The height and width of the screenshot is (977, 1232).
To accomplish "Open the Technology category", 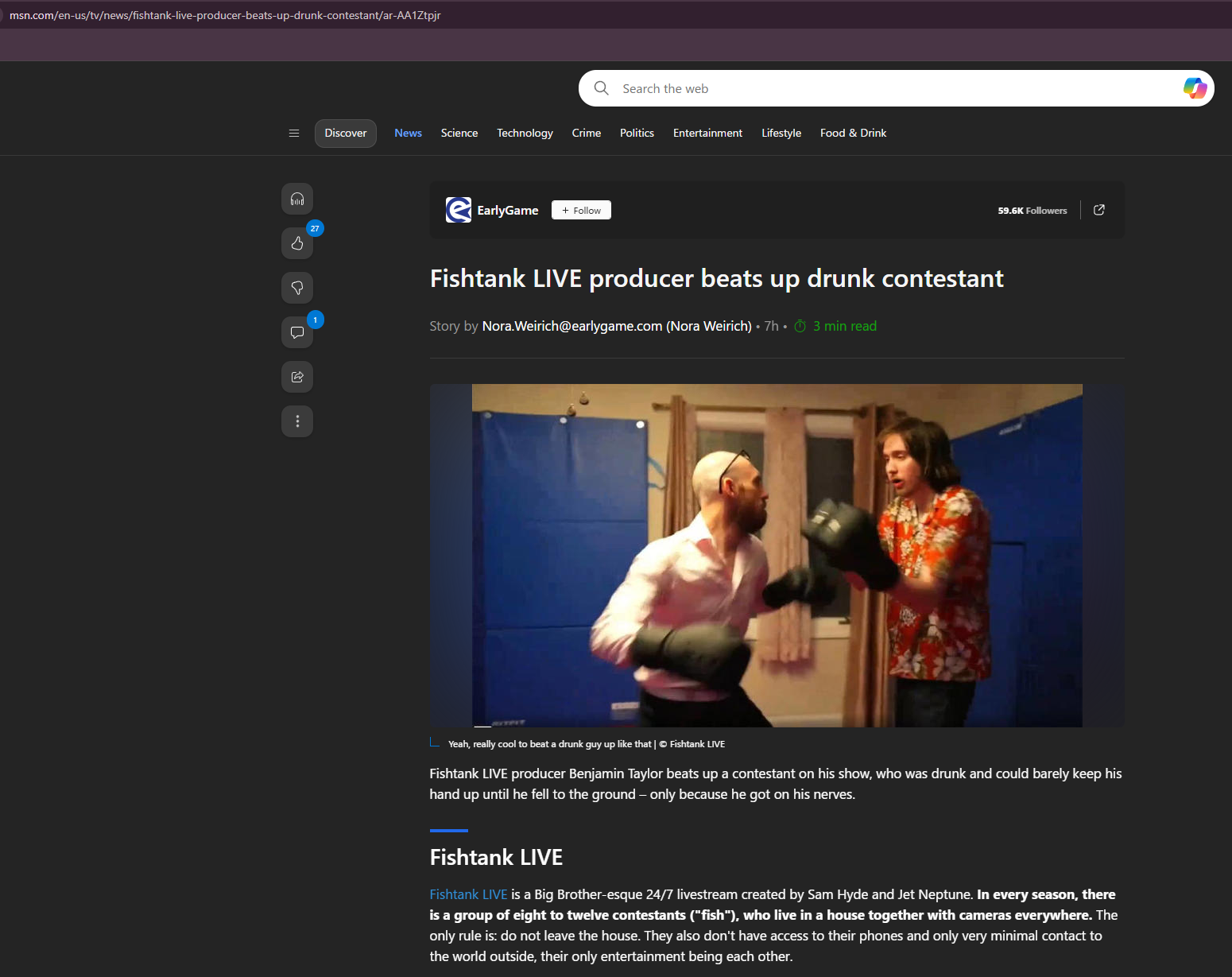I will tap(525, 134).
